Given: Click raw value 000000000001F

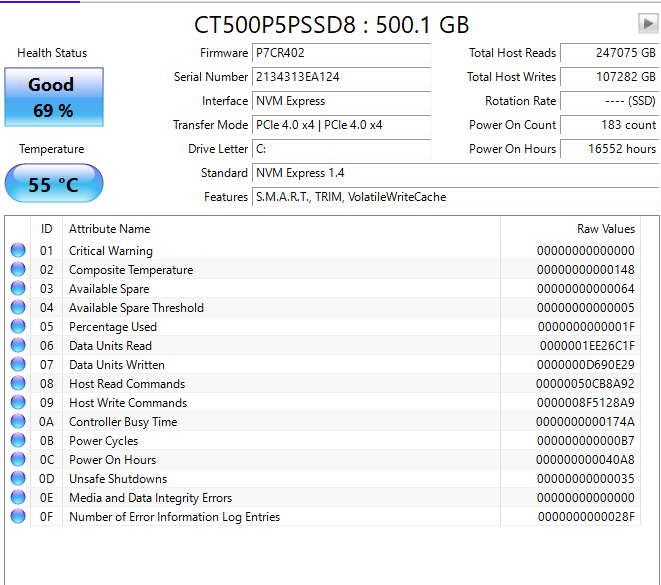Looking at the screenshot, I should click(586, 327).
